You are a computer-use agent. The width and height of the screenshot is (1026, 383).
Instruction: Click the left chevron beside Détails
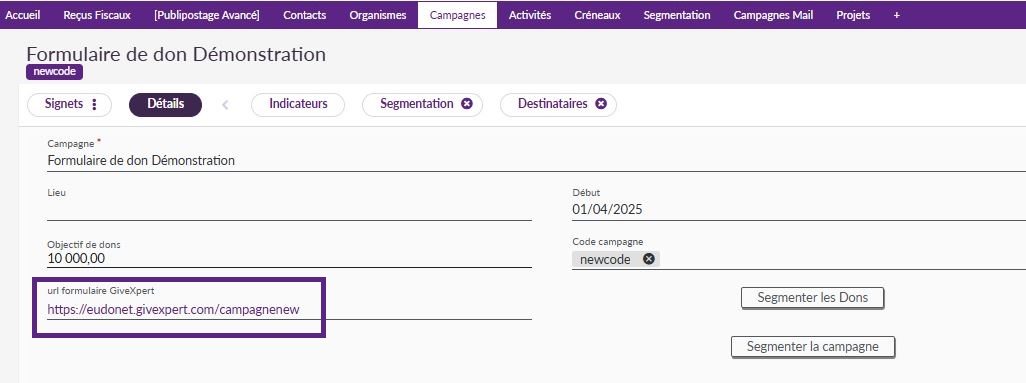[x=225, y=105]
